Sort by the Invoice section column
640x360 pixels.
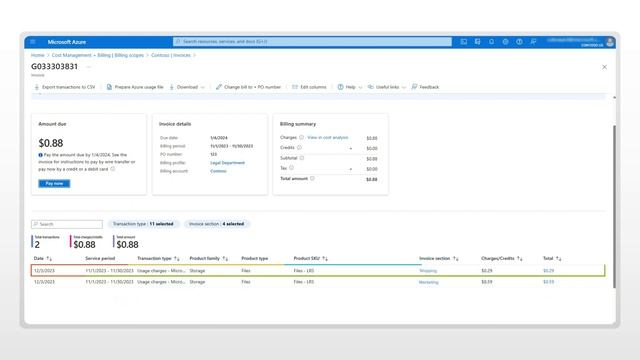(x=439, y=258)
